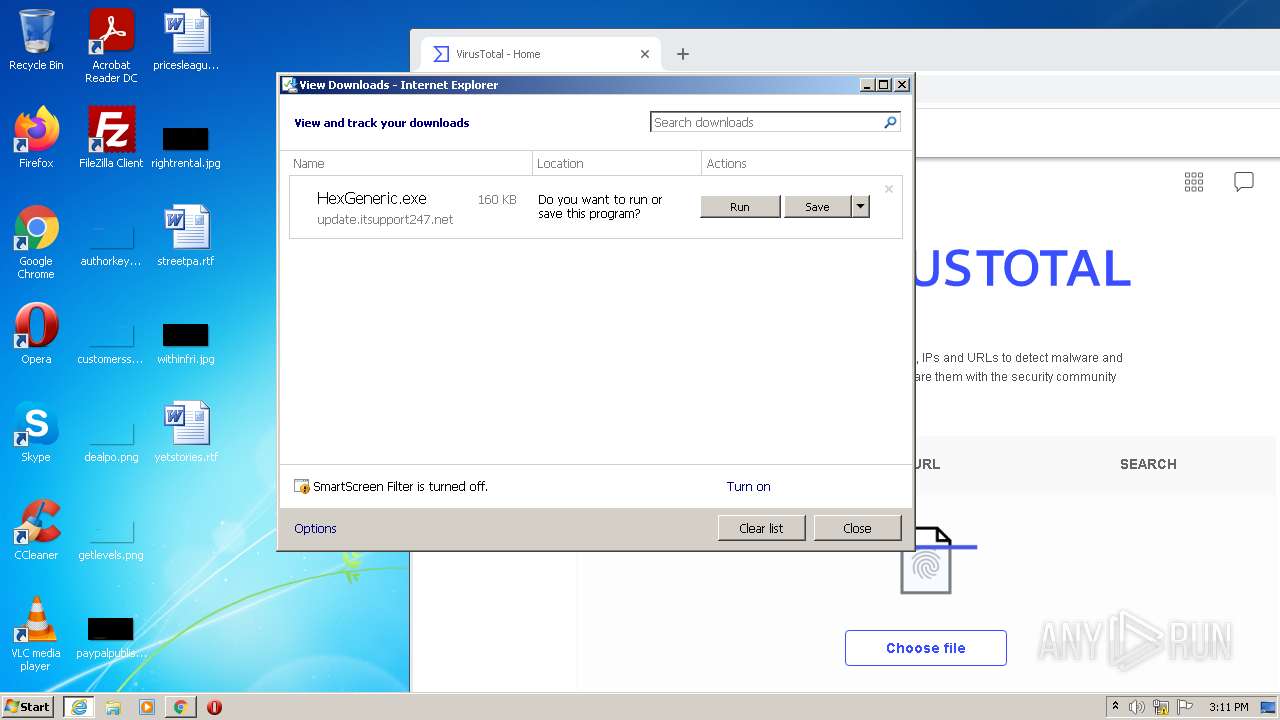Screen dimensions: 1280x720
Task: Click the red Opera taskbar icon
Action: coord(214,707)
